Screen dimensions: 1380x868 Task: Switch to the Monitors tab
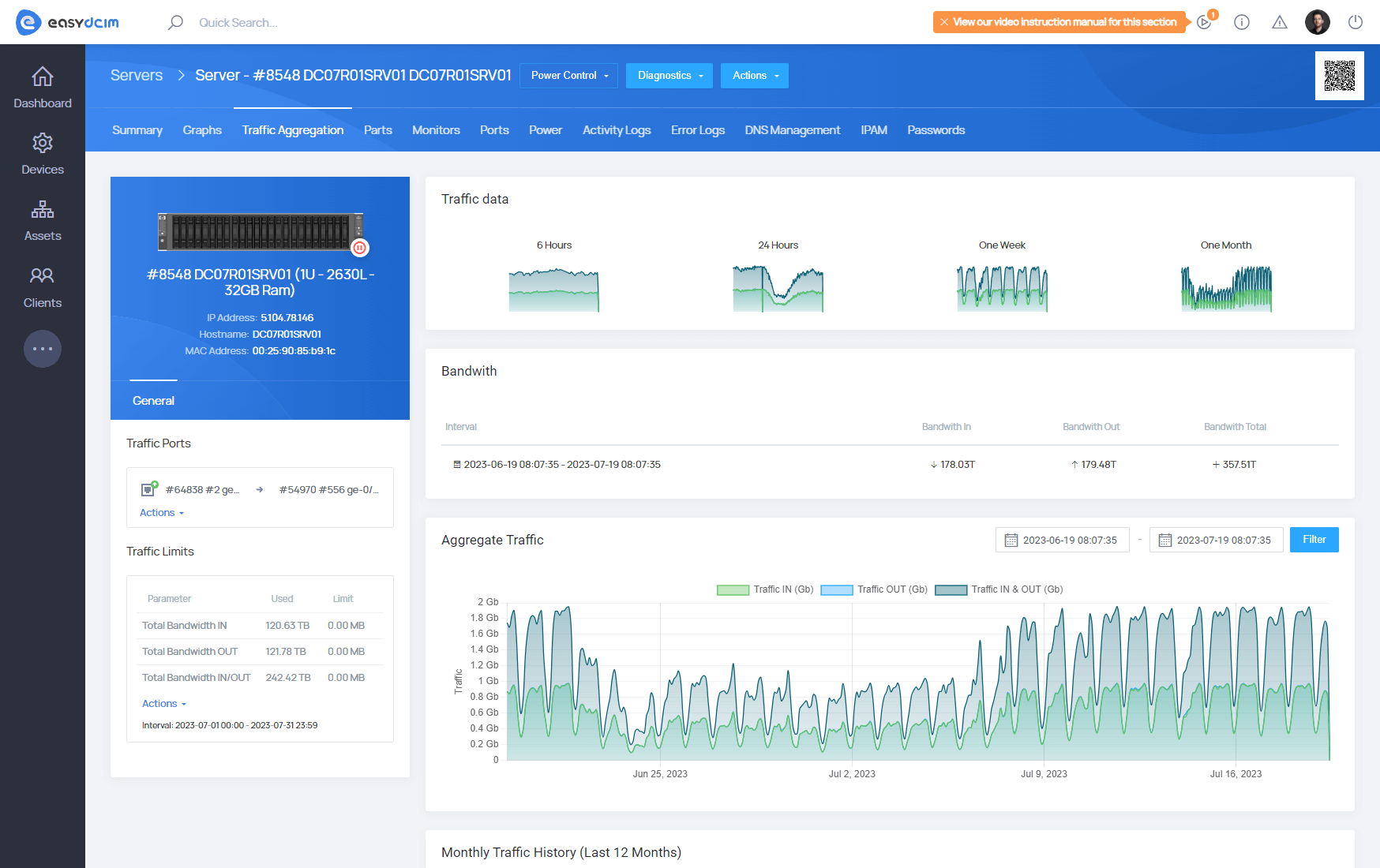coord(436,130)
